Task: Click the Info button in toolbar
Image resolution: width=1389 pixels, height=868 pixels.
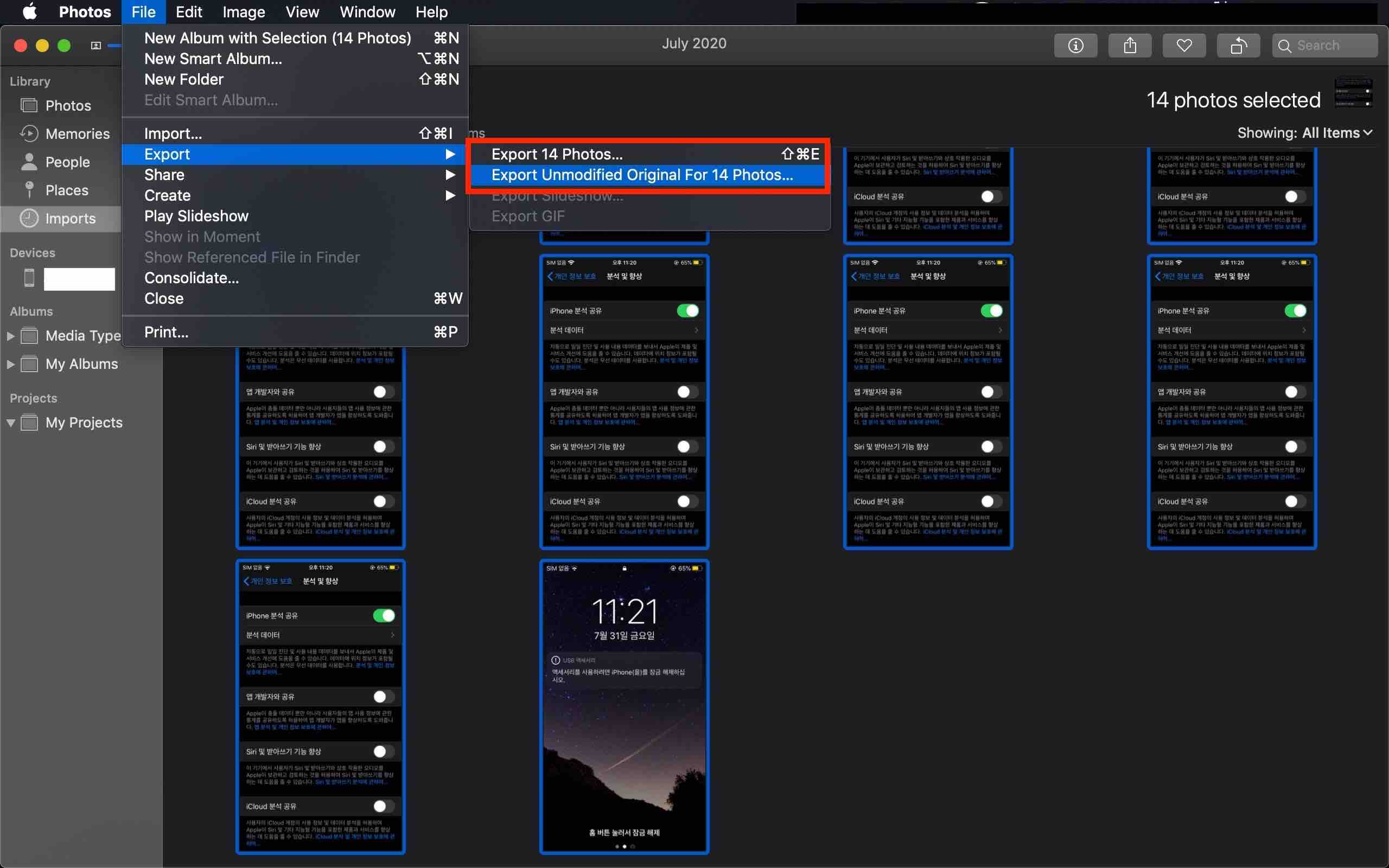Action: (x=1075, y=46)
